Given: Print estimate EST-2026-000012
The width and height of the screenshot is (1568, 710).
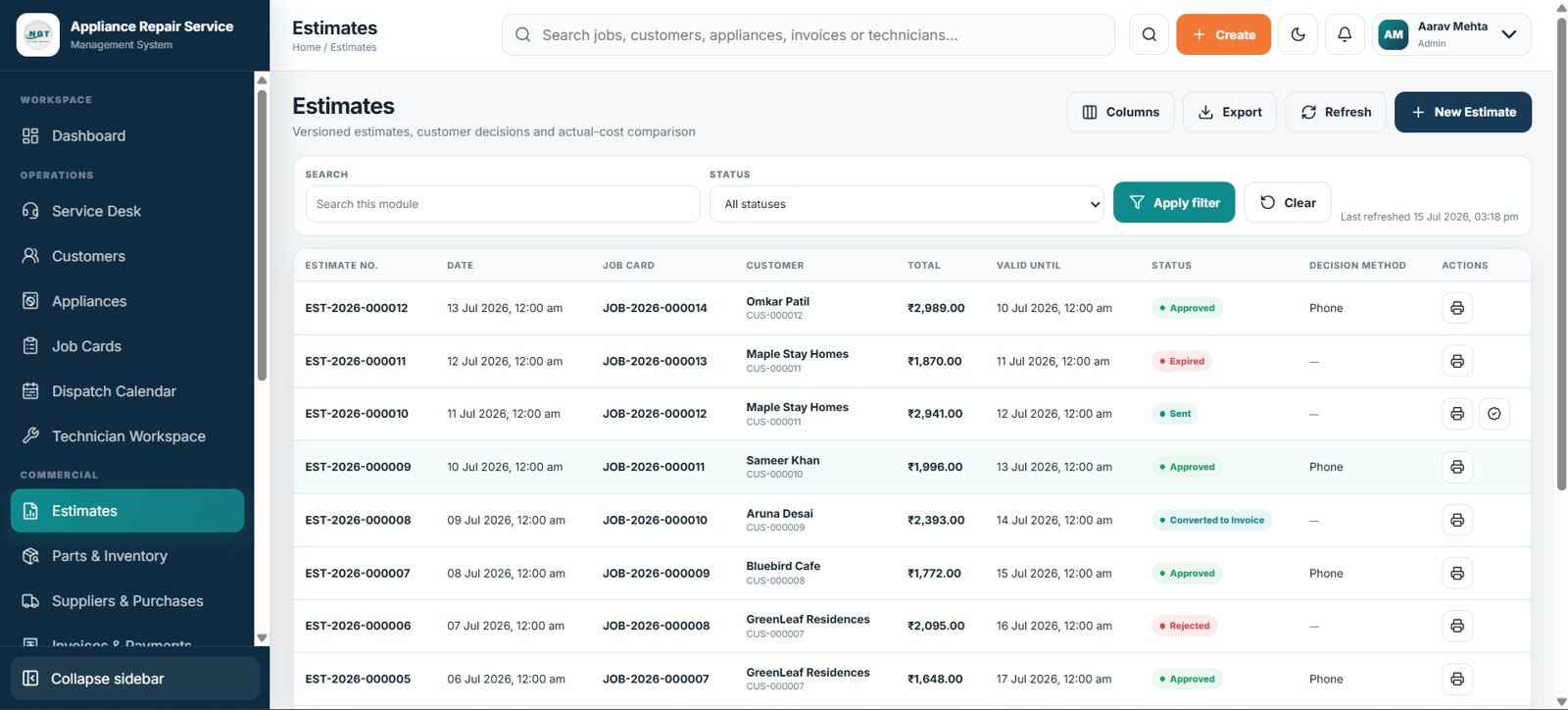Looking at the screenshot, I should point(1457,308).
